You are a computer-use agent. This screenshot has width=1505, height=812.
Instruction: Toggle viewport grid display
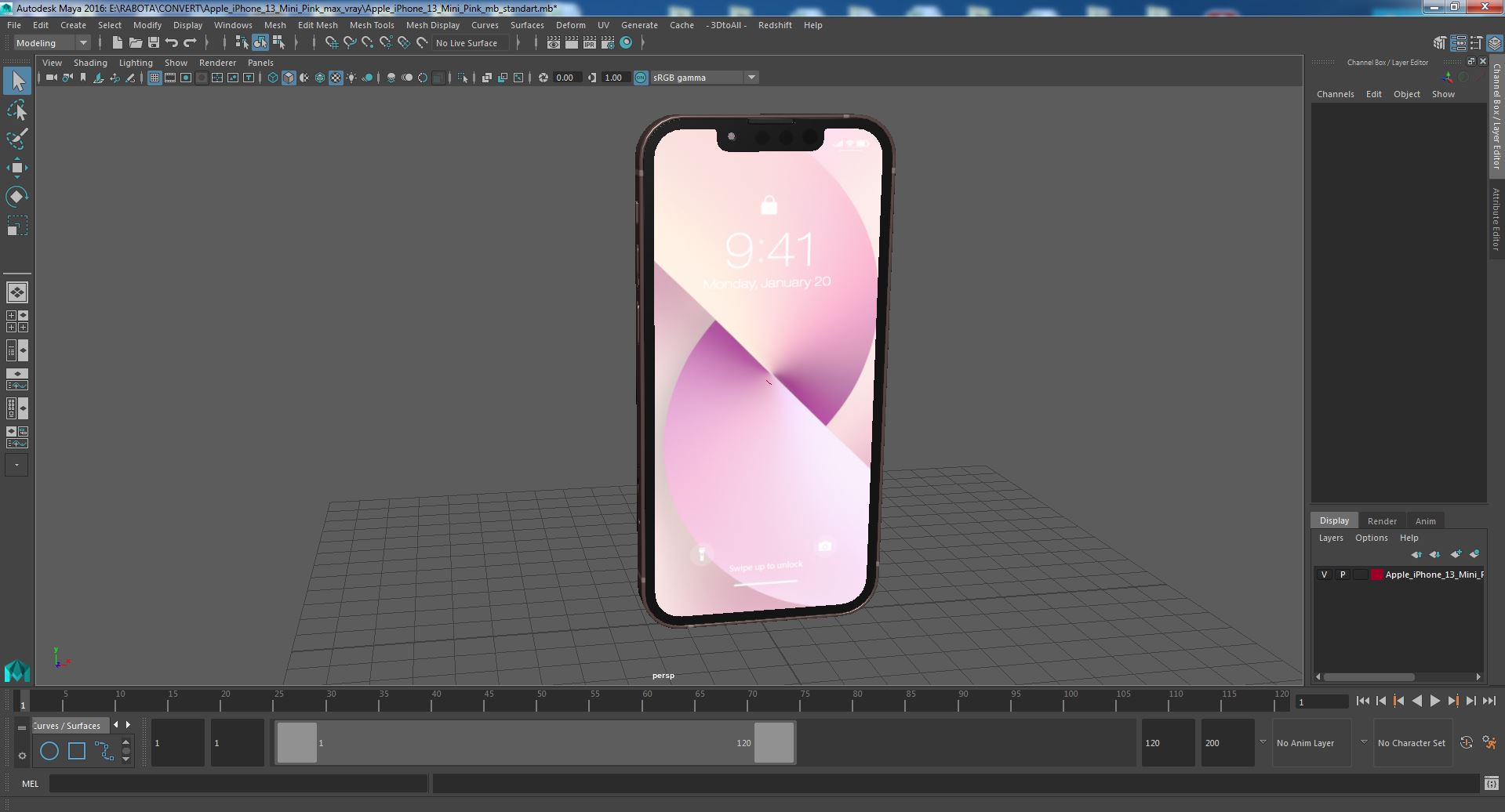point(154,78)
